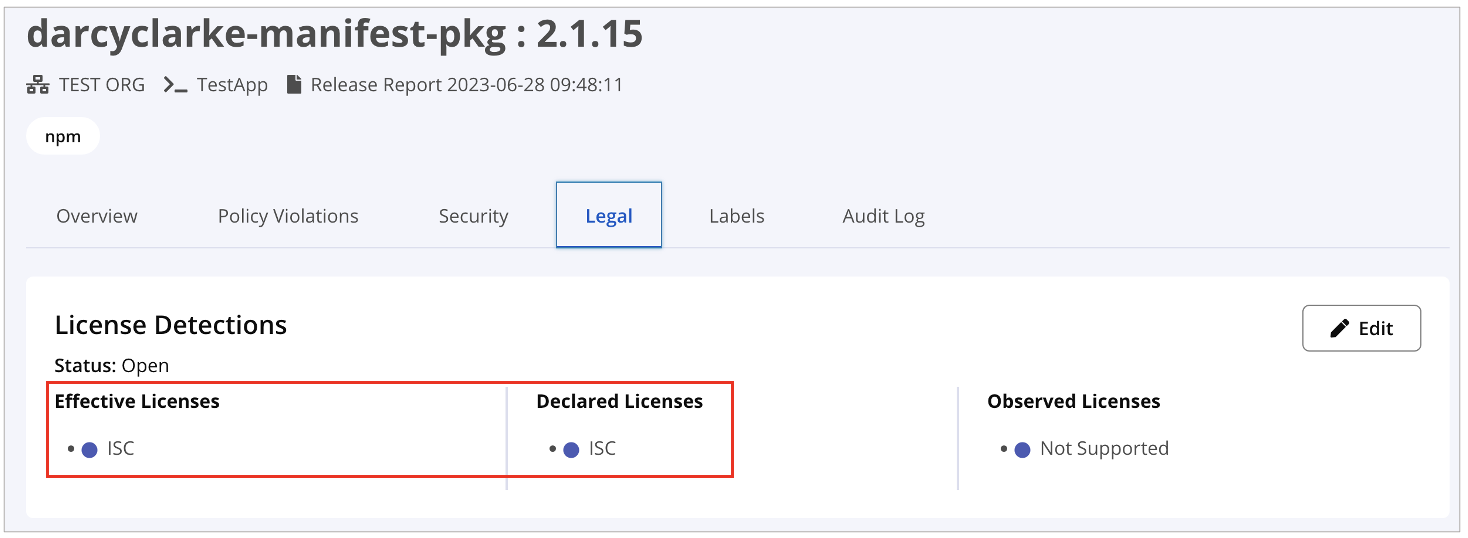
Task: Click the pencil icon in Edit button
Action: pyautogui.click(x=1340, y=329)
